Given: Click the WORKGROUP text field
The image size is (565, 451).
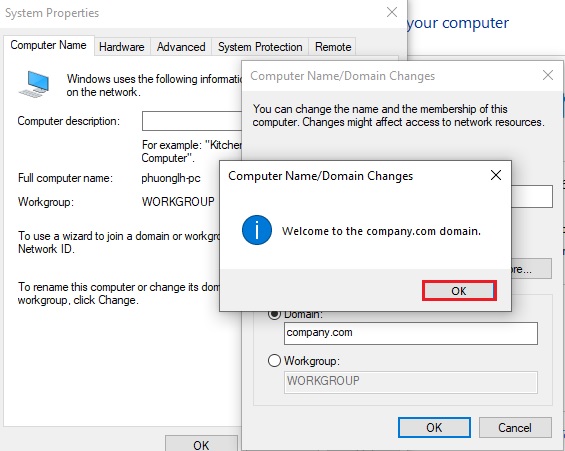Looking at the screenshot, I should tap(411, 382).
